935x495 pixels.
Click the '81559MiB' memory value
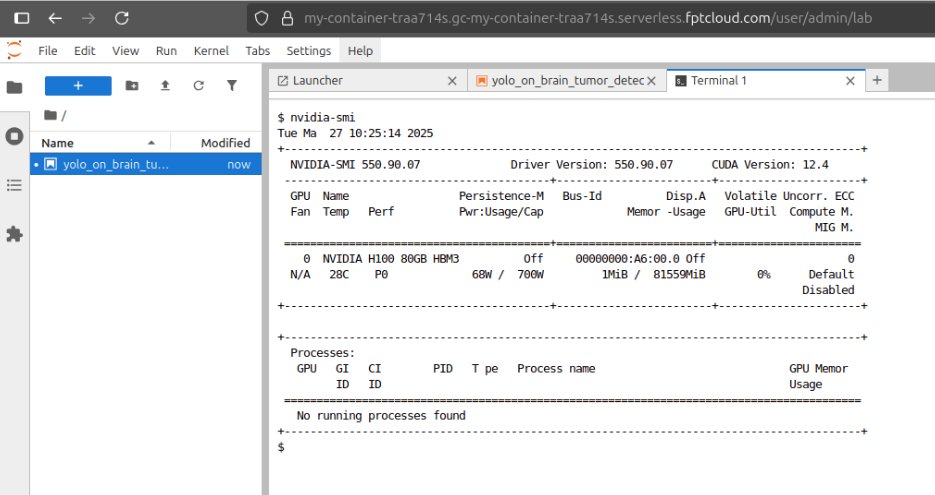pos(679,274)
